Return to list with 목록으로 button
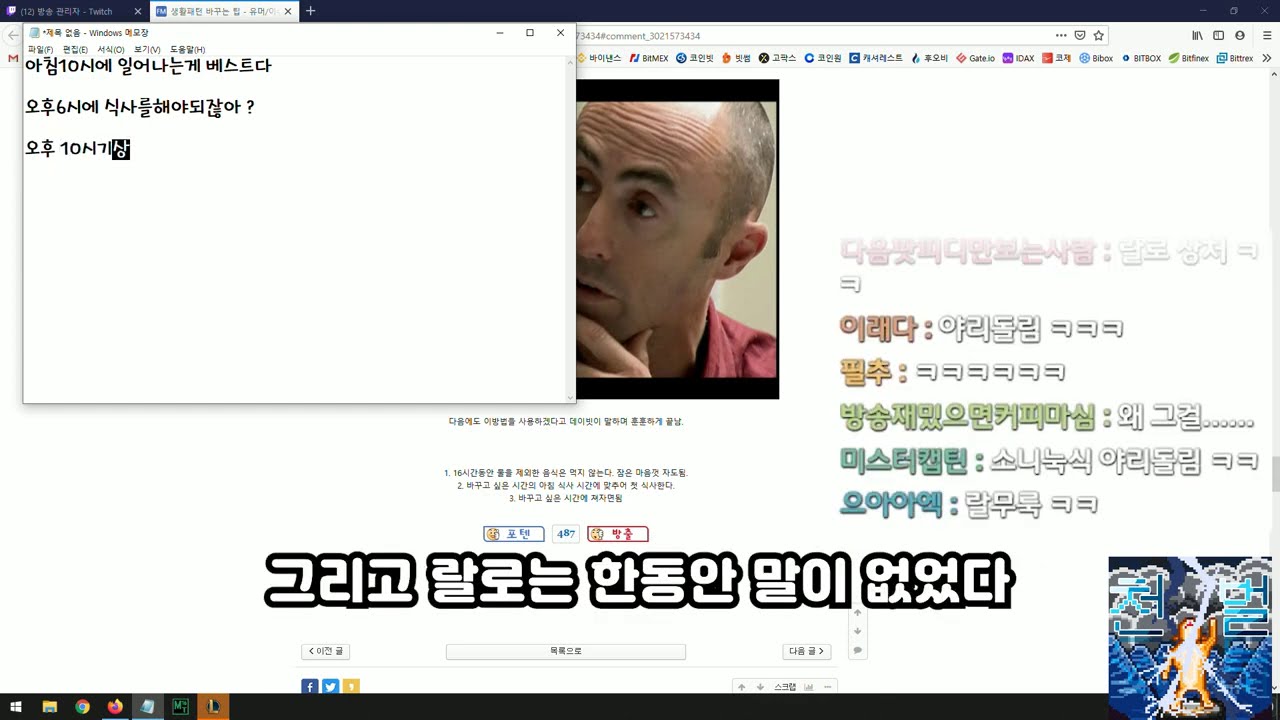 566,651
